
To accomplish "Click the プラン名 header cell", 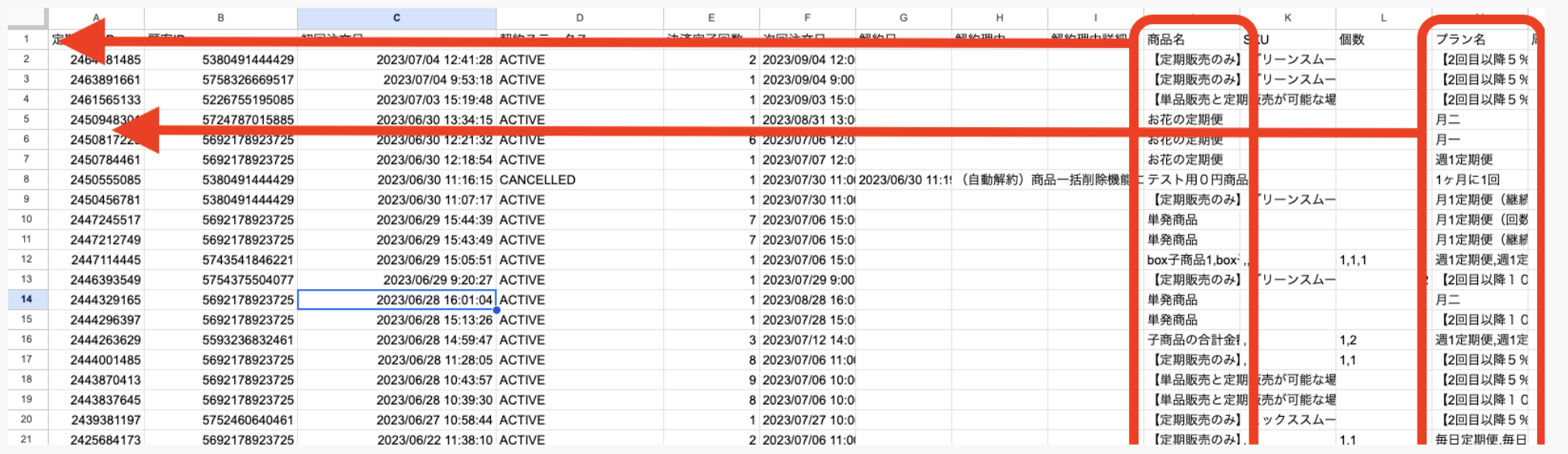I will point(1480,40).
